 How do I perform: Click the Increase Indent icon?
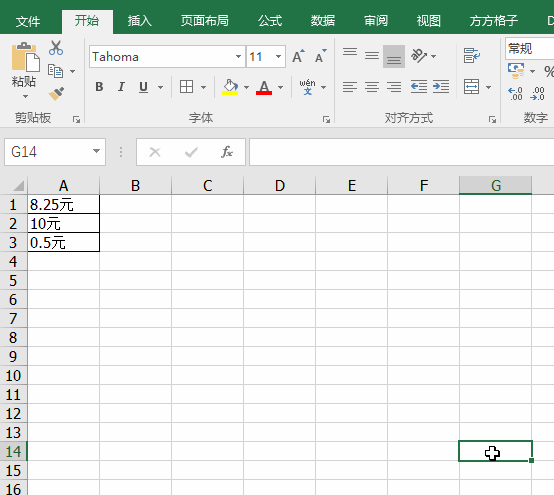(x=441, y=87)
